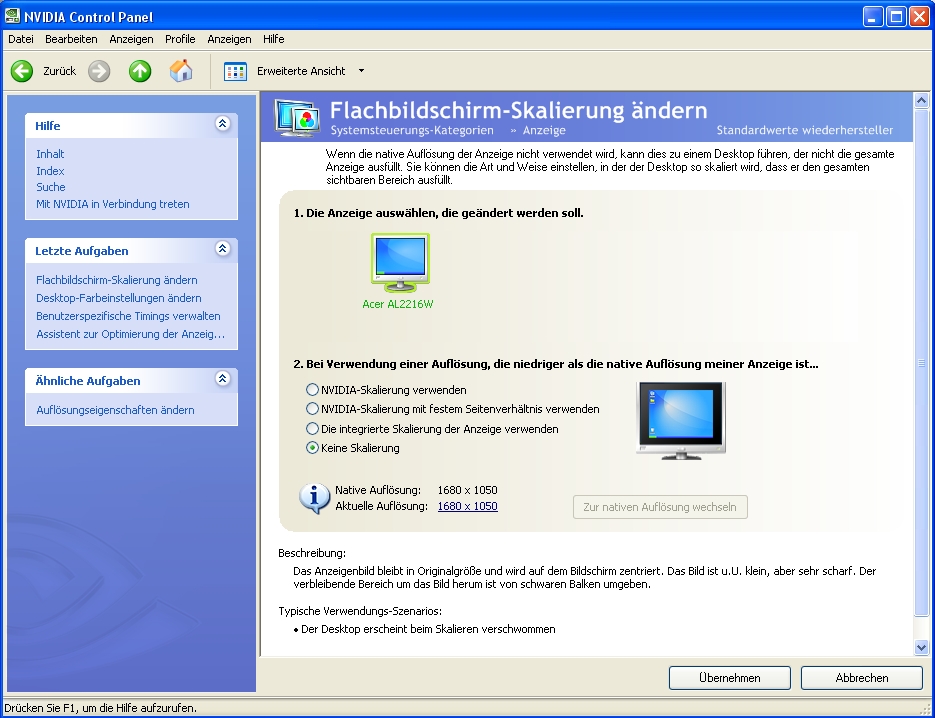This screenshot has height=718, width=935.
Task: Collapse the Hilfe panel
Action: tap(222, 124)
